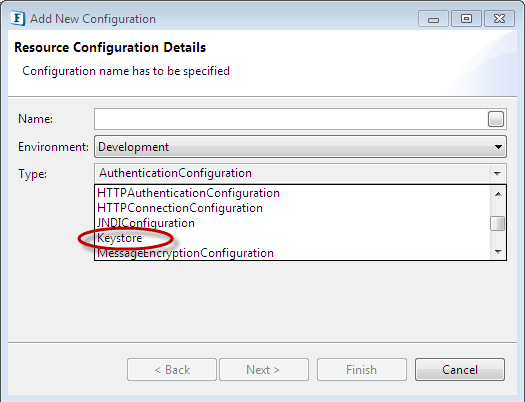Click the list scrollbar up arrow
This screenshot has width=525, height=402.
pyautogui.click(x=498, y=194)
